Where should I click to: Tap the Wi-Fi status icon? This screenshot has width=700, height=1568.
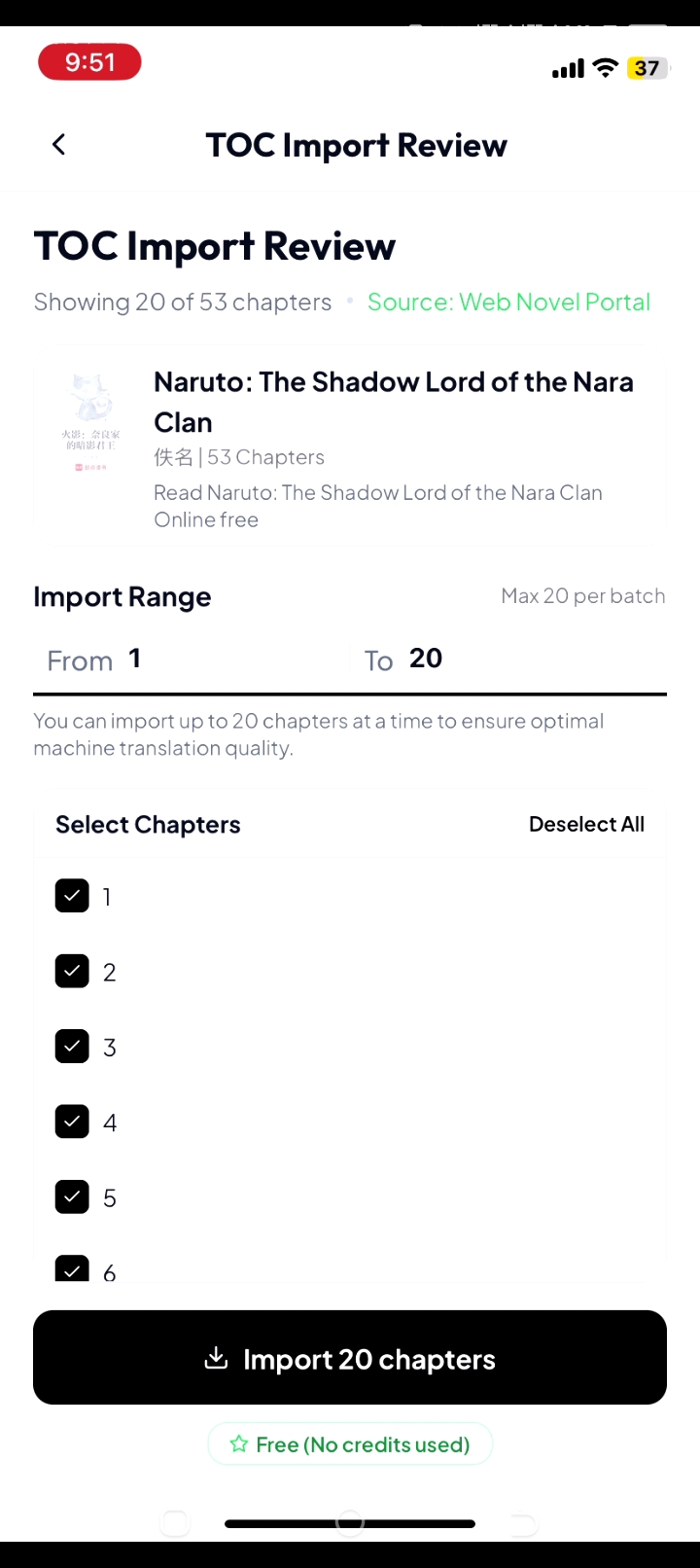tap(606, 67)
